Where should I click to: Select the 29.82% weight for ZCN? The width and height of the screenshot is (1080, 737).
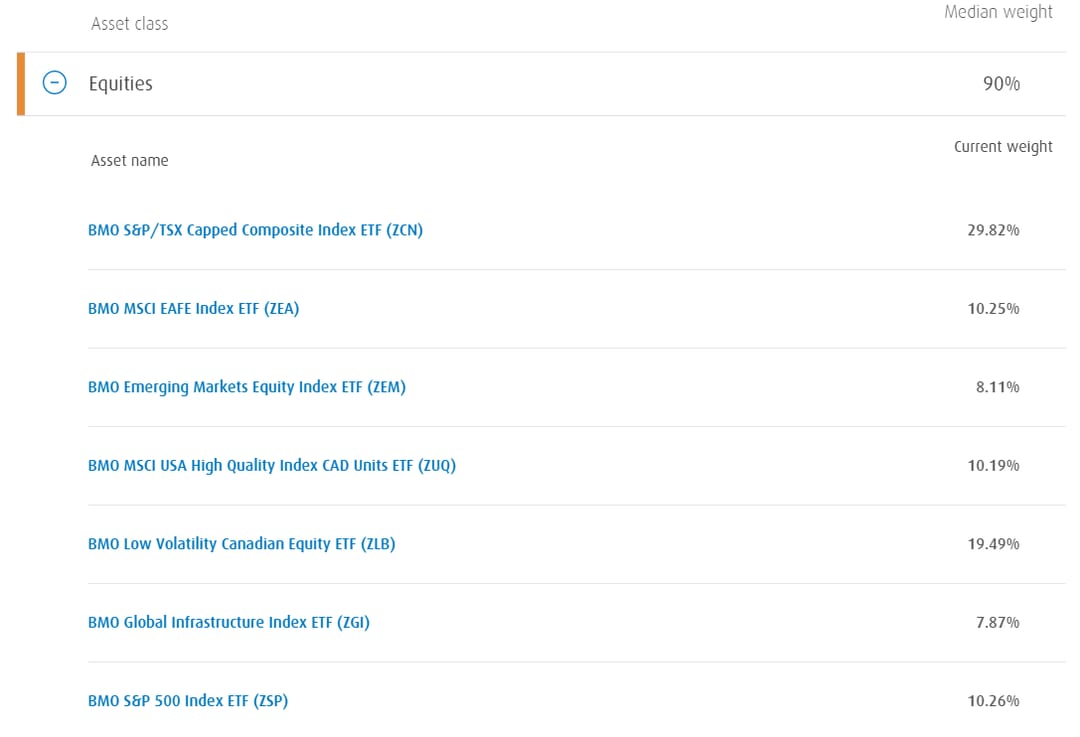(x=993, y=230)
